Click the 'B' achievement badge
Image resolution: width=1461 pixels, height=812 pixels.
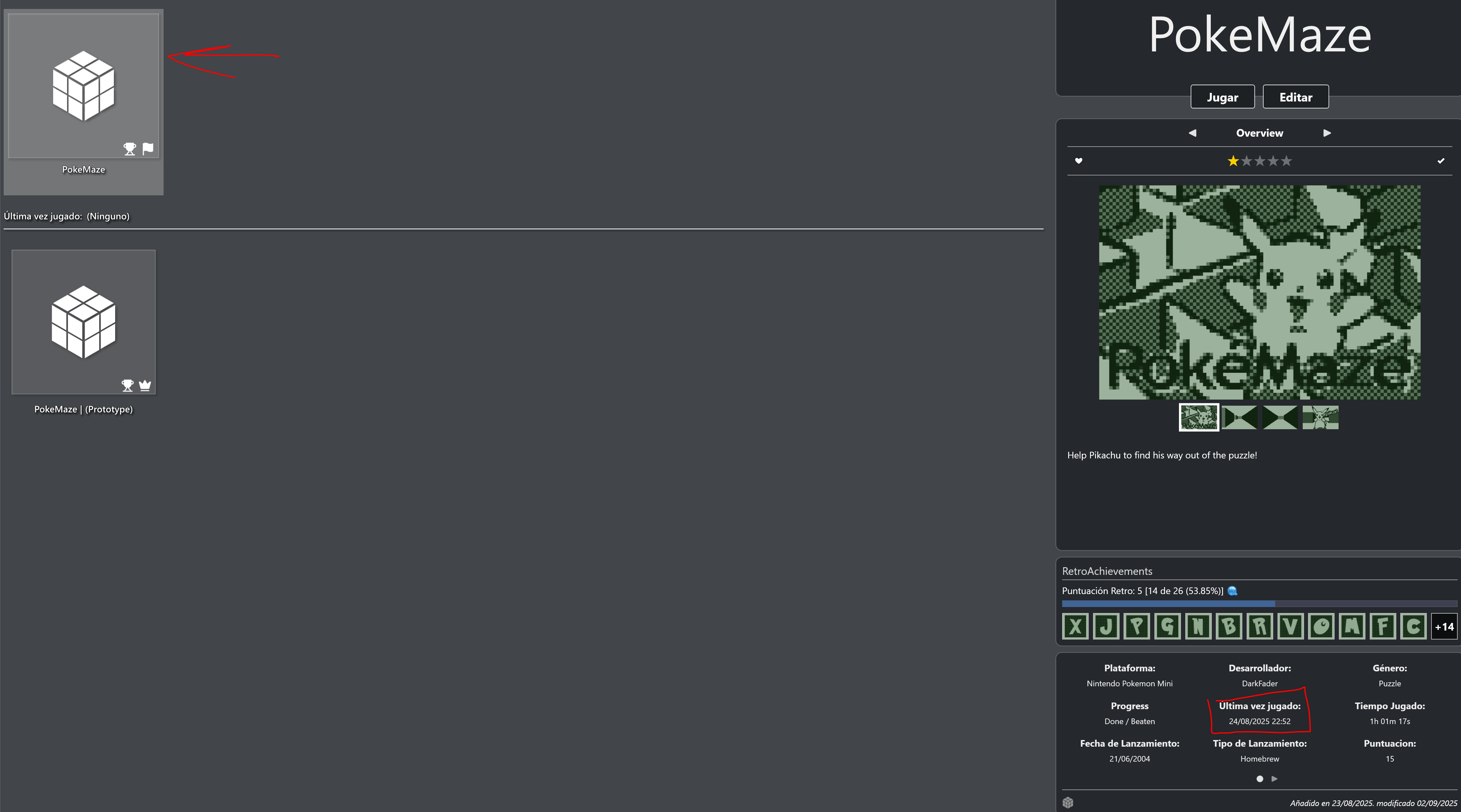click(1229, 627)
